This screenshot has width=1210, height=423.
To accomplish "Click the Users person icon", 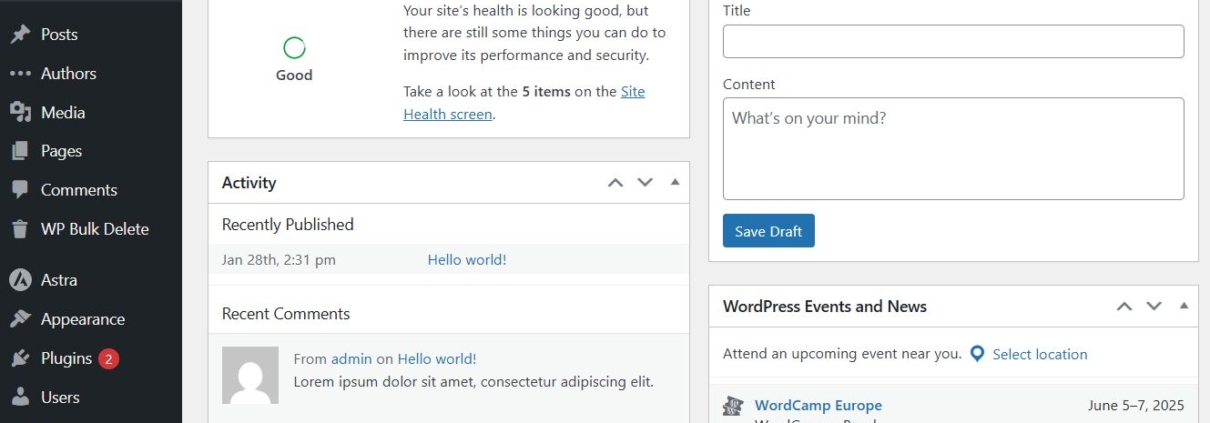I will click(x=20, y=397).
